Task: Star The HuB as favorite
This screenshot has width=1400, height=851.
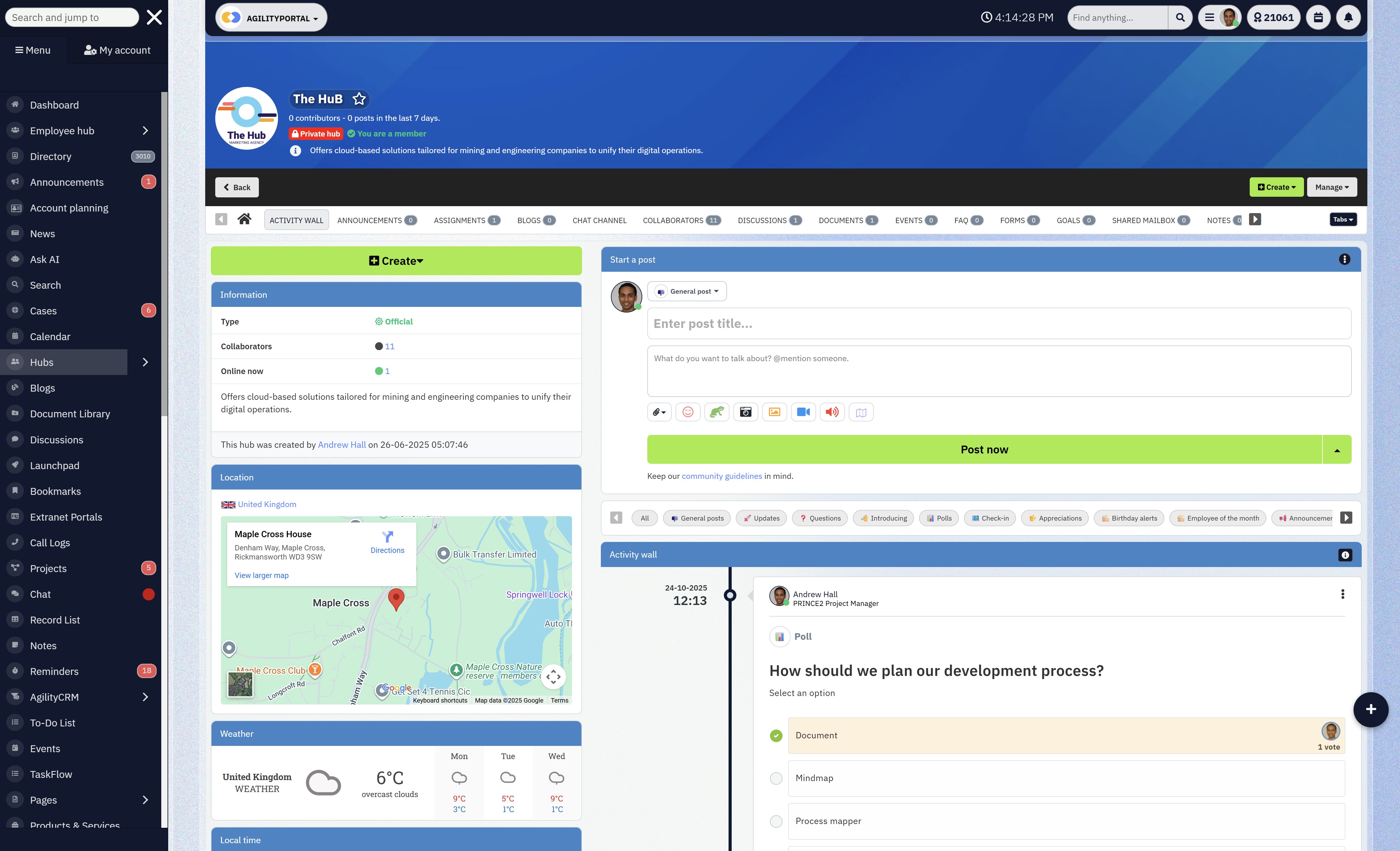Action: tap(359, 99)
